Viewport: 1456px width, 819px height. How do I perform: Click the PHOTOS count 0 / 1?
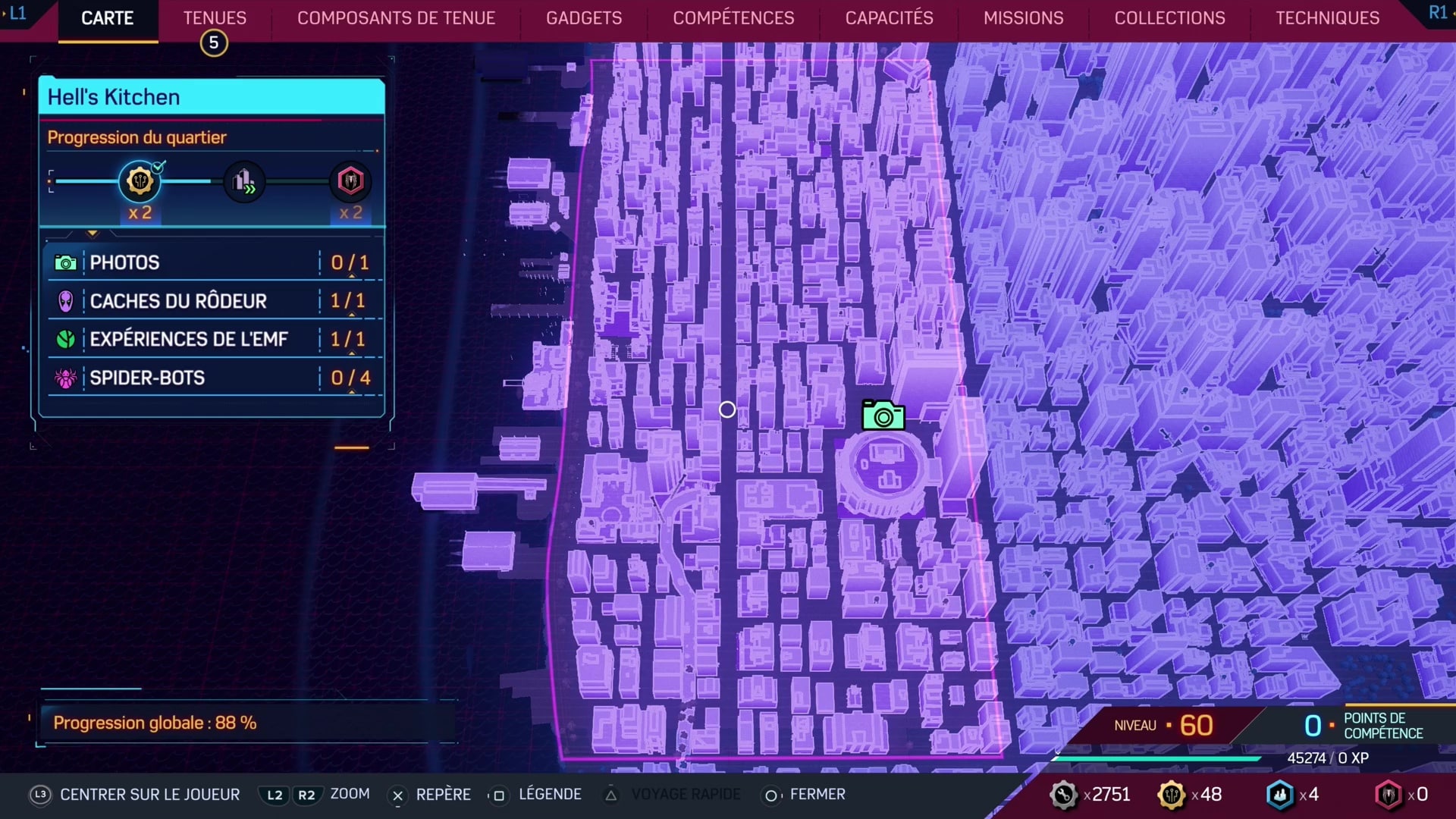pos(350,263)
